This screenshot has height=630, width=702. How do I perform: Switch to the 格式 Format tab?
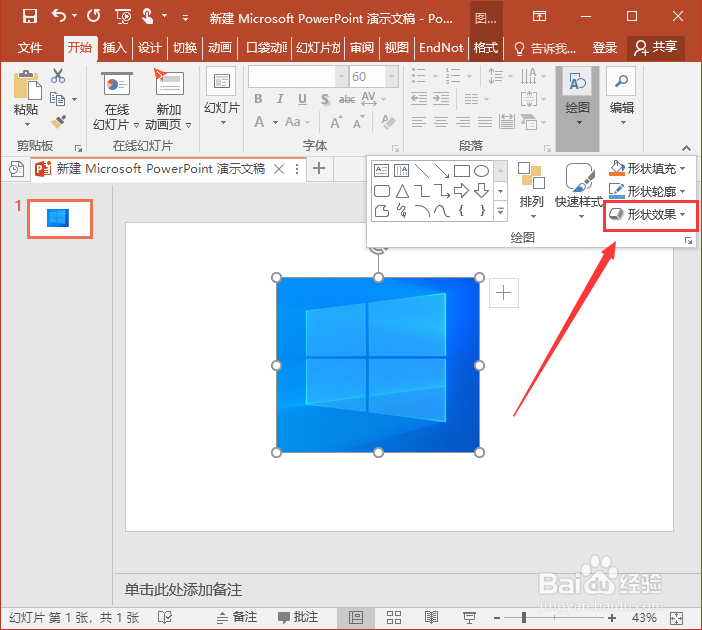(486, 47)
